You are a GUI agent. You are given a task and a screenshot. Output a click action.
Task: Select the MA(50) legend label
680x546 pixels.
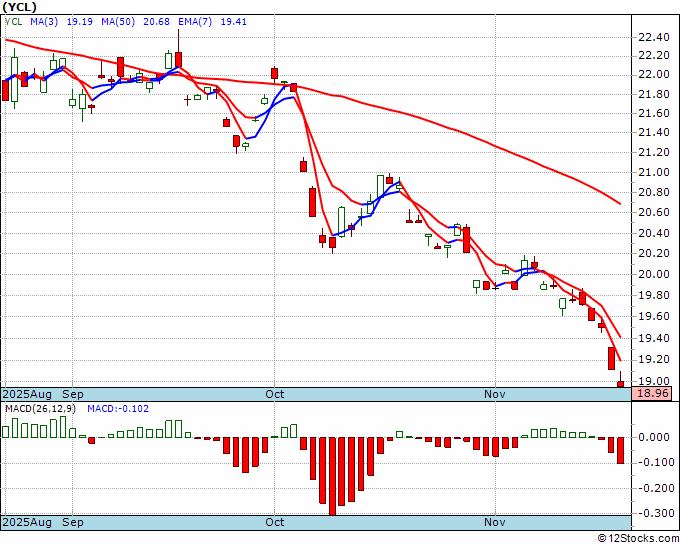[x=118, y=21]
